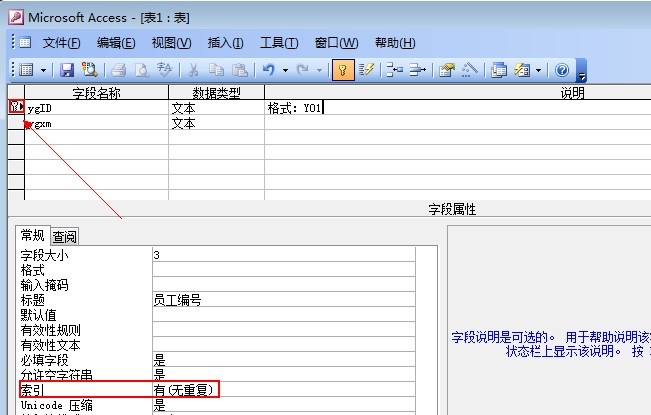Click the Print icon
The height and width of the screenshot is (415, 651).
pos(118,70)
